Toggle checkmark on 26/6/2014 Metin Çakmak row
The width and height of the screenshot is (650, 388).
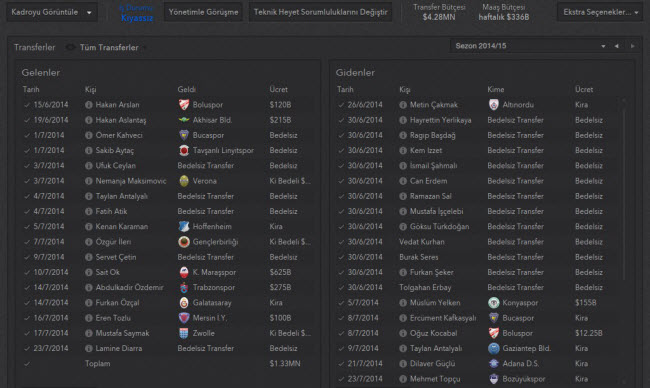click(341, 105)
